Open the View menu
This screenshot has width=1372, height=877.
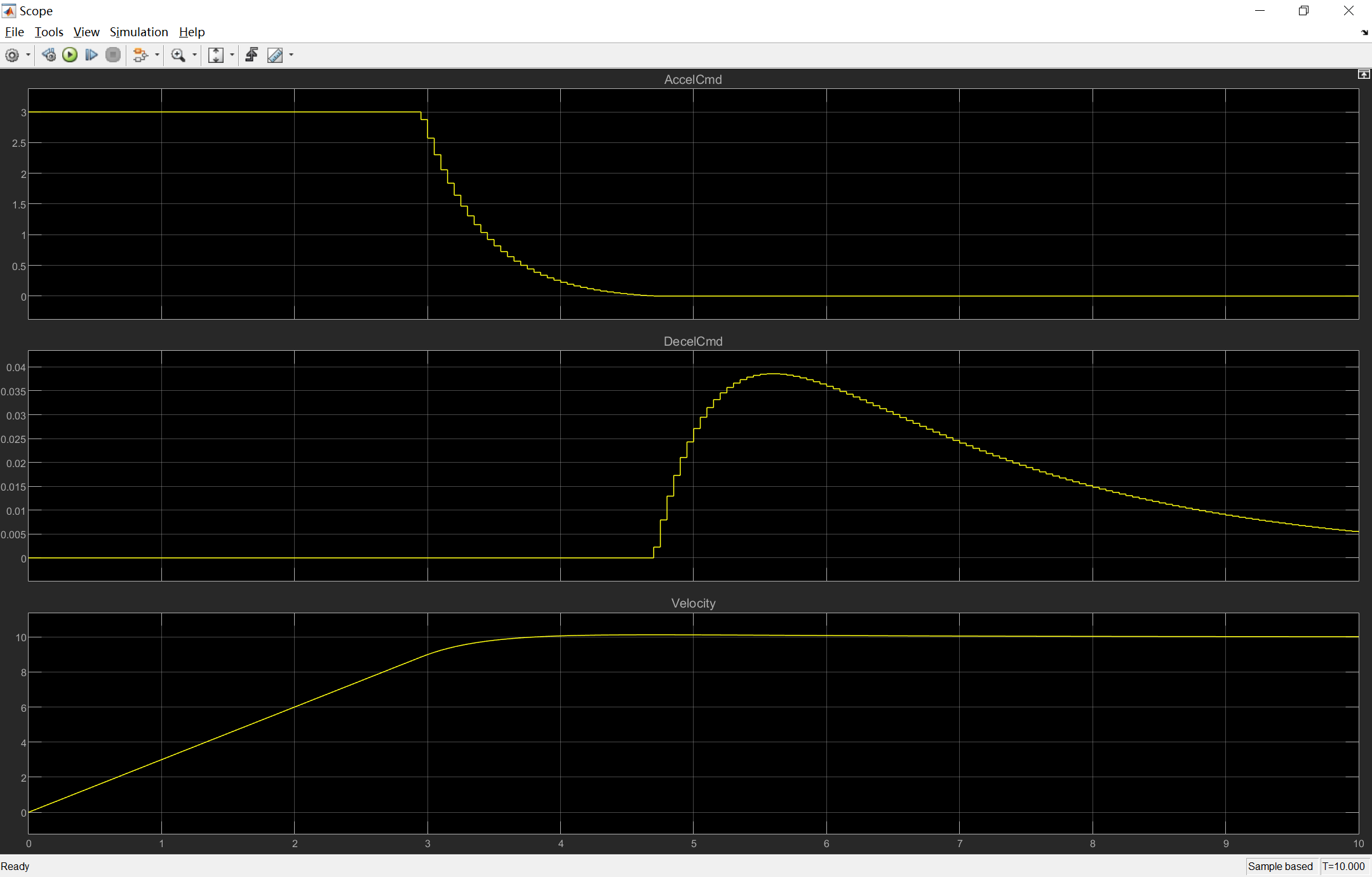(x=86, y=32)
